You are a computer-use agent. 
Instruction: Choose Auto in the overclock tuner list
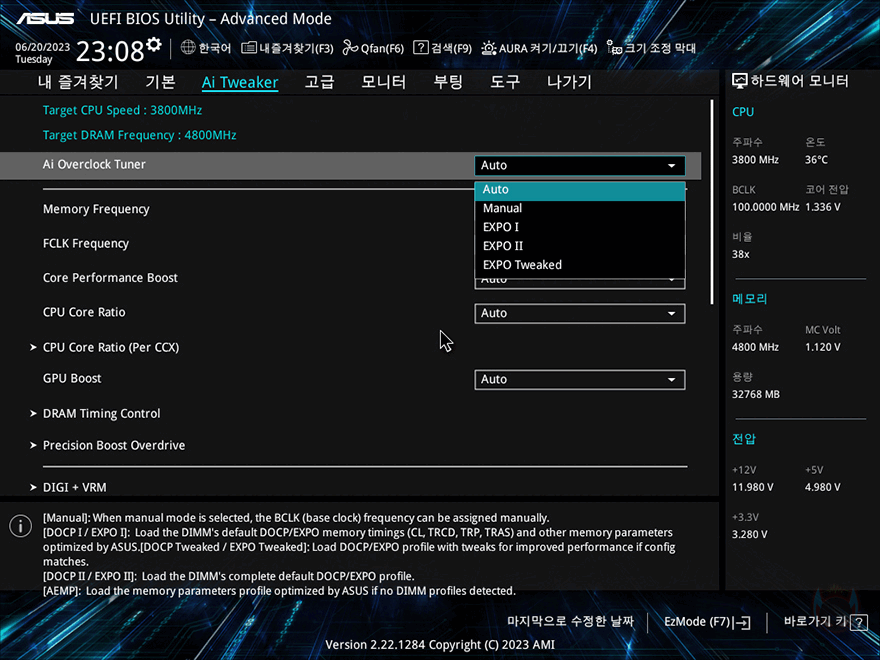580,190
